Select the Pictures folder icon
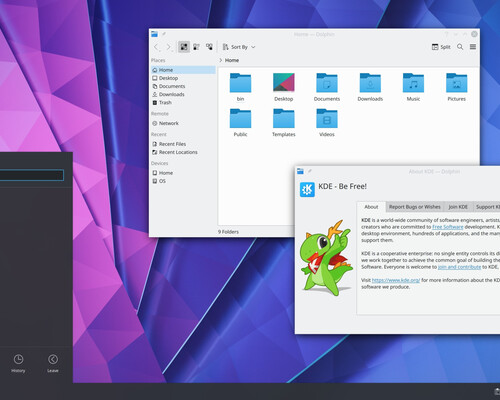This screenshot has width=500, height=400. coord(457,83)
